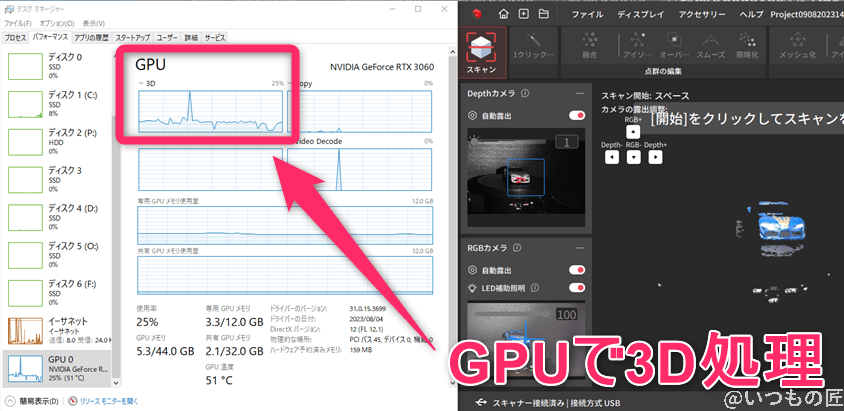Viewport: 844px width, 411px height.
Task: Select the スキャン (Scan) tool button
Action: (483, 52)
